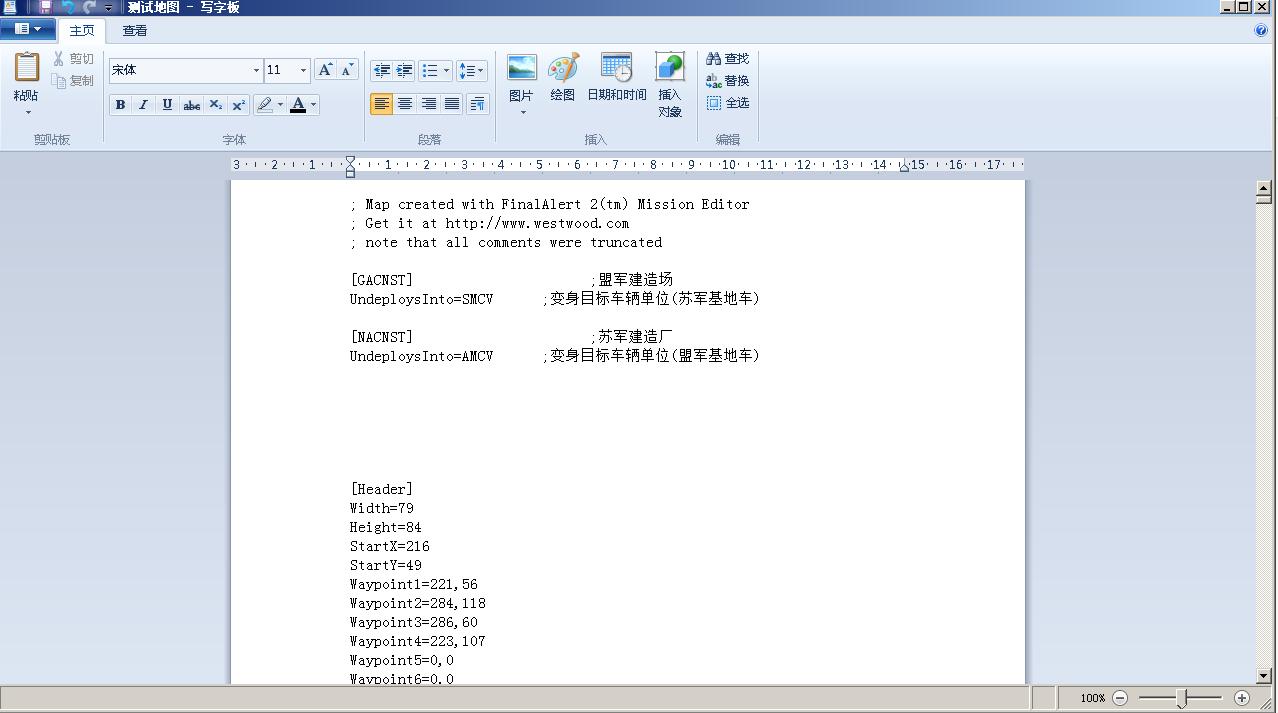
Task: Open the highlight color dropdown arrow
Action: click(280, 105)
